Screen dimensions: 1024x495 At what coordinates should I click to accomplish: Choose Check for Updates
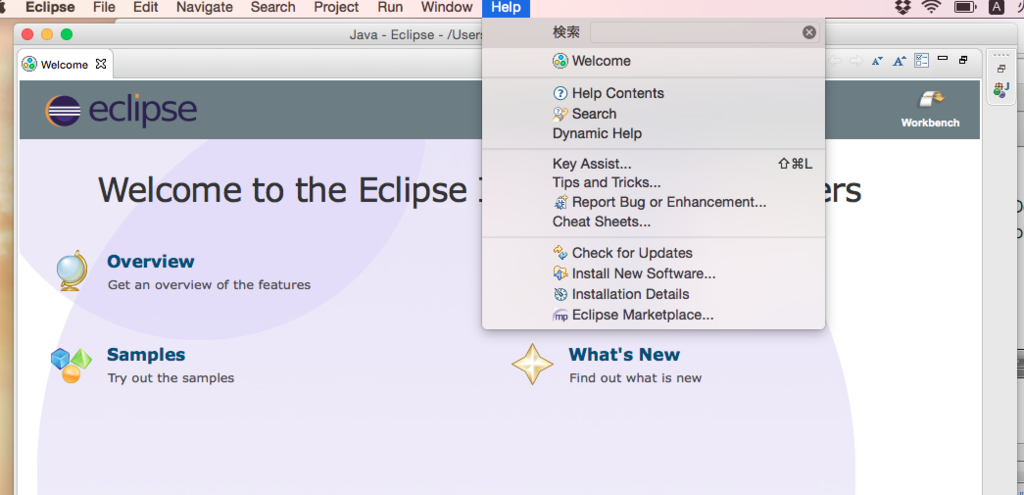tap(653, 253)
